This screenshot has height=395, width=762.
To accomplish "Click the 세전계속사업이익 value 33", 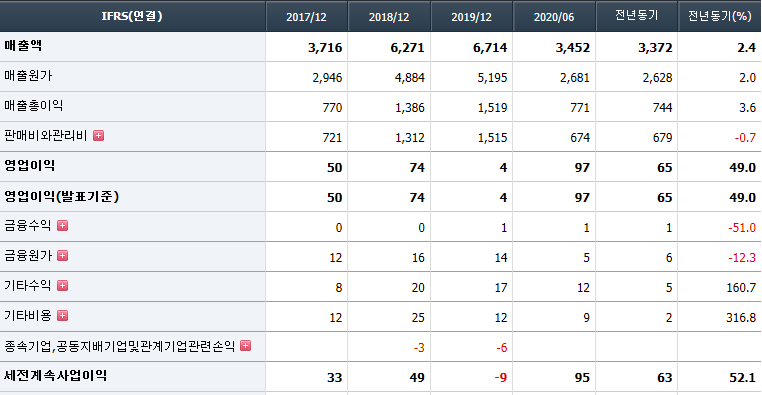I will click(334, 378).
